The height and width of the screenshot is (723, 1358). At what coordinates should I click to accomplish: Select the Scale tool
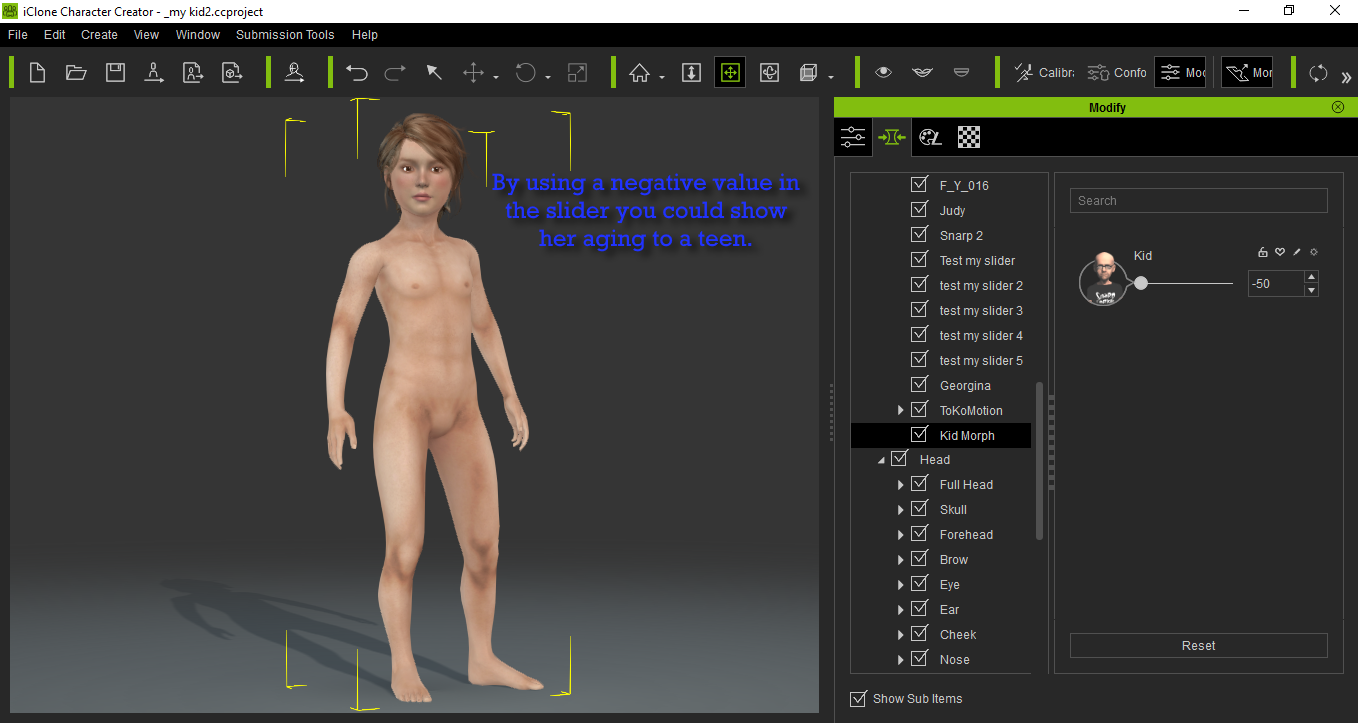[x=577, y=72]
